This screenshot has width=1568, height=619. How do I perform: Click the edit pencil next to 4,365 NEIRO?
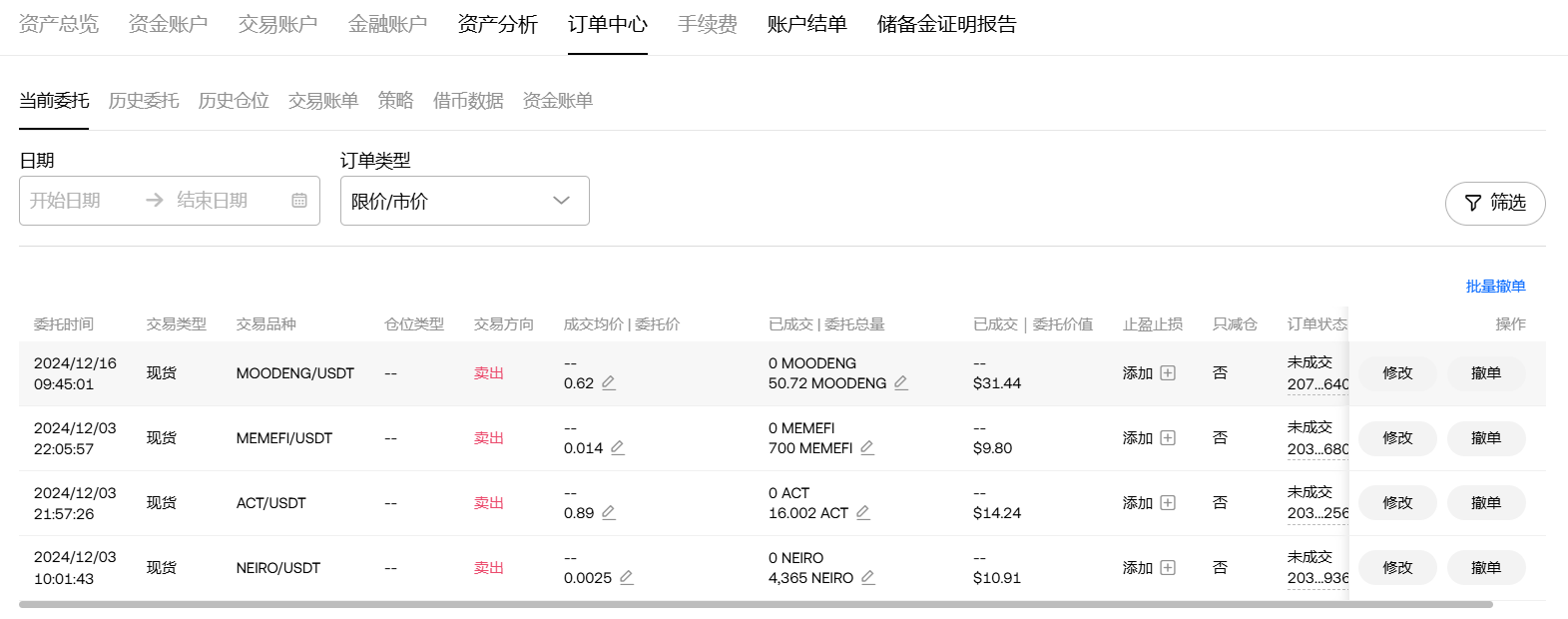pos(868,578)
